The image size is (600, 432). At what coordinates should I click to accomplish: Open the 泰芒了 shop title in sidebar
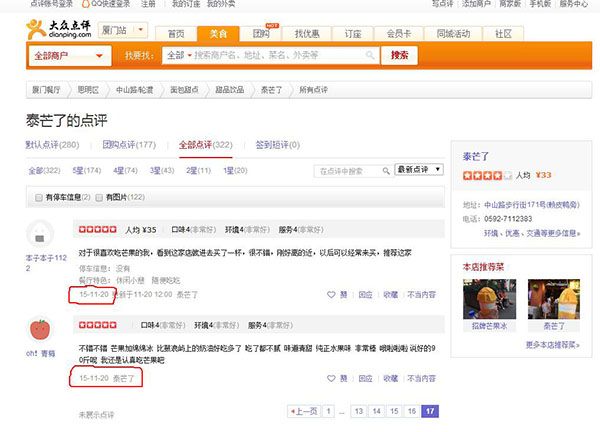476,156
